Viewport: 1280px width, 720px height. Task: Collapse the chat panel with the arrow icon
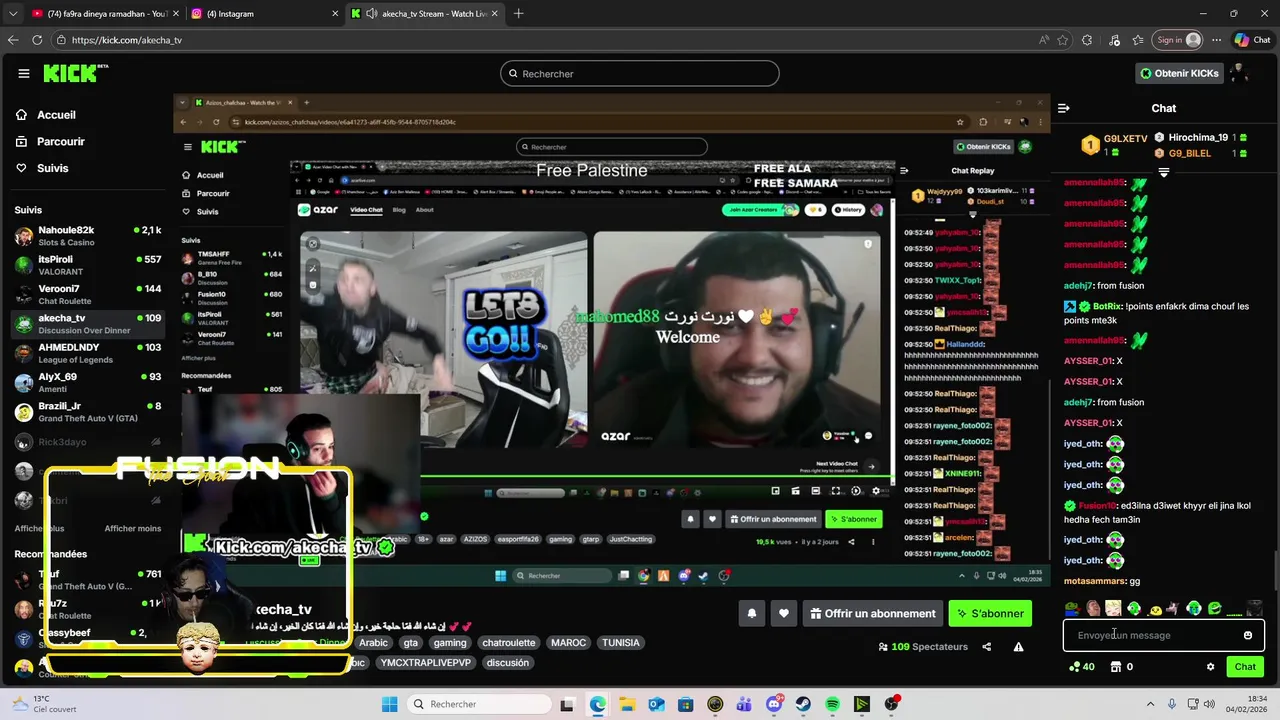click(x=1064, y=108)
